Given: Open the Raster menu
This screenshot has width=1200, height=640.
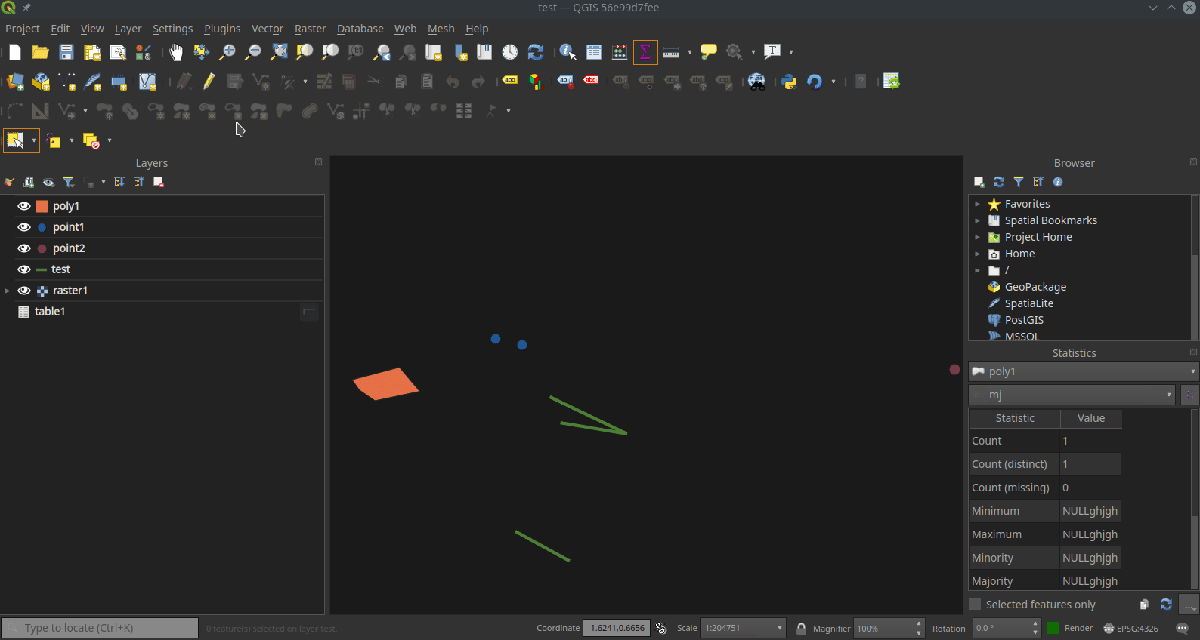Looking at the screenshot, I should (310, 29).
